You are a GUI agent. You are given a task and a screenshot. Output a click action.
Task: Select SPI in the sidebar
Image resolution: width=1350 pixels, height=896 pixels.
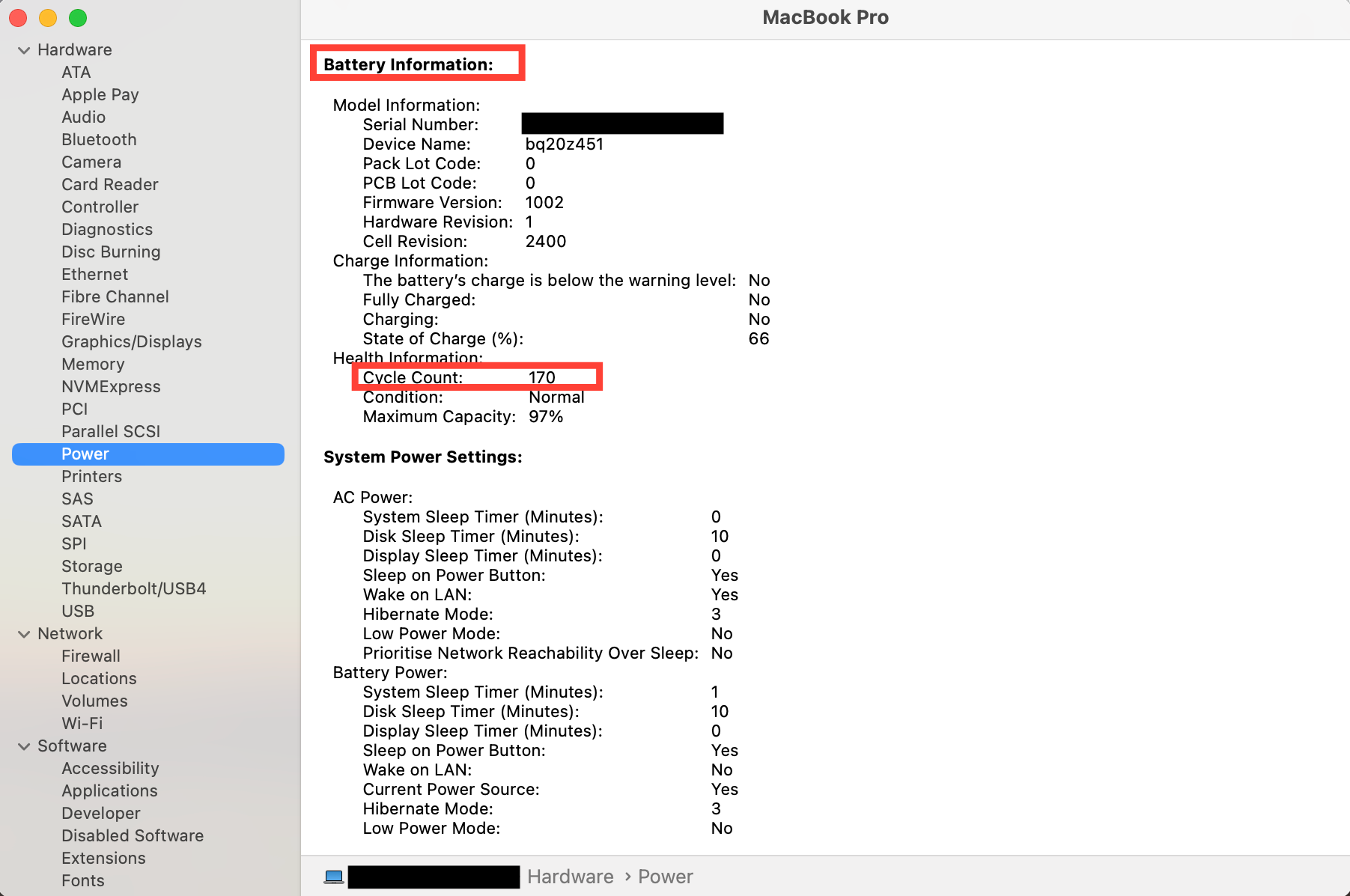(73, 544)
